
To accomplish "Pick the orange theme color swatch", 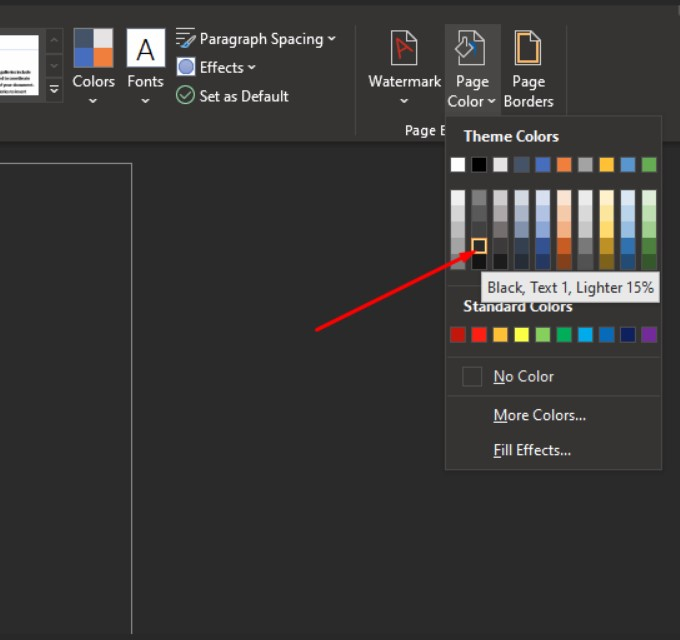I will tap(564, 165).
